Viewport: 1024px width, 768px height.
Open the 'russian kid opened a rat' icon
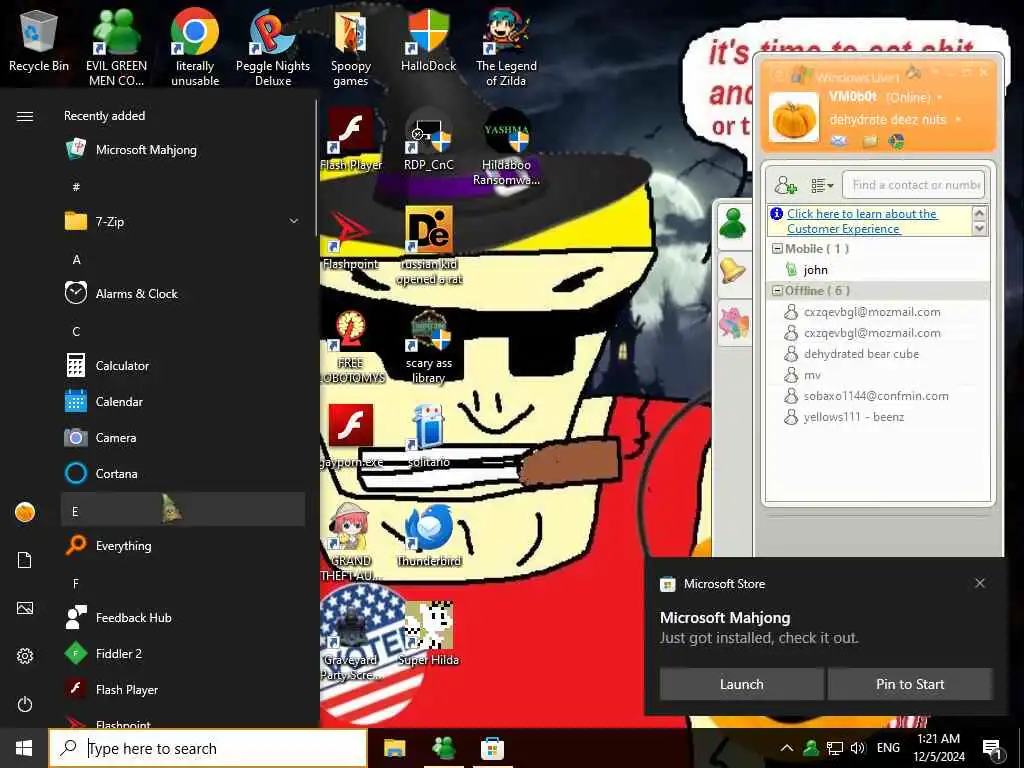(x=429, y=246)
